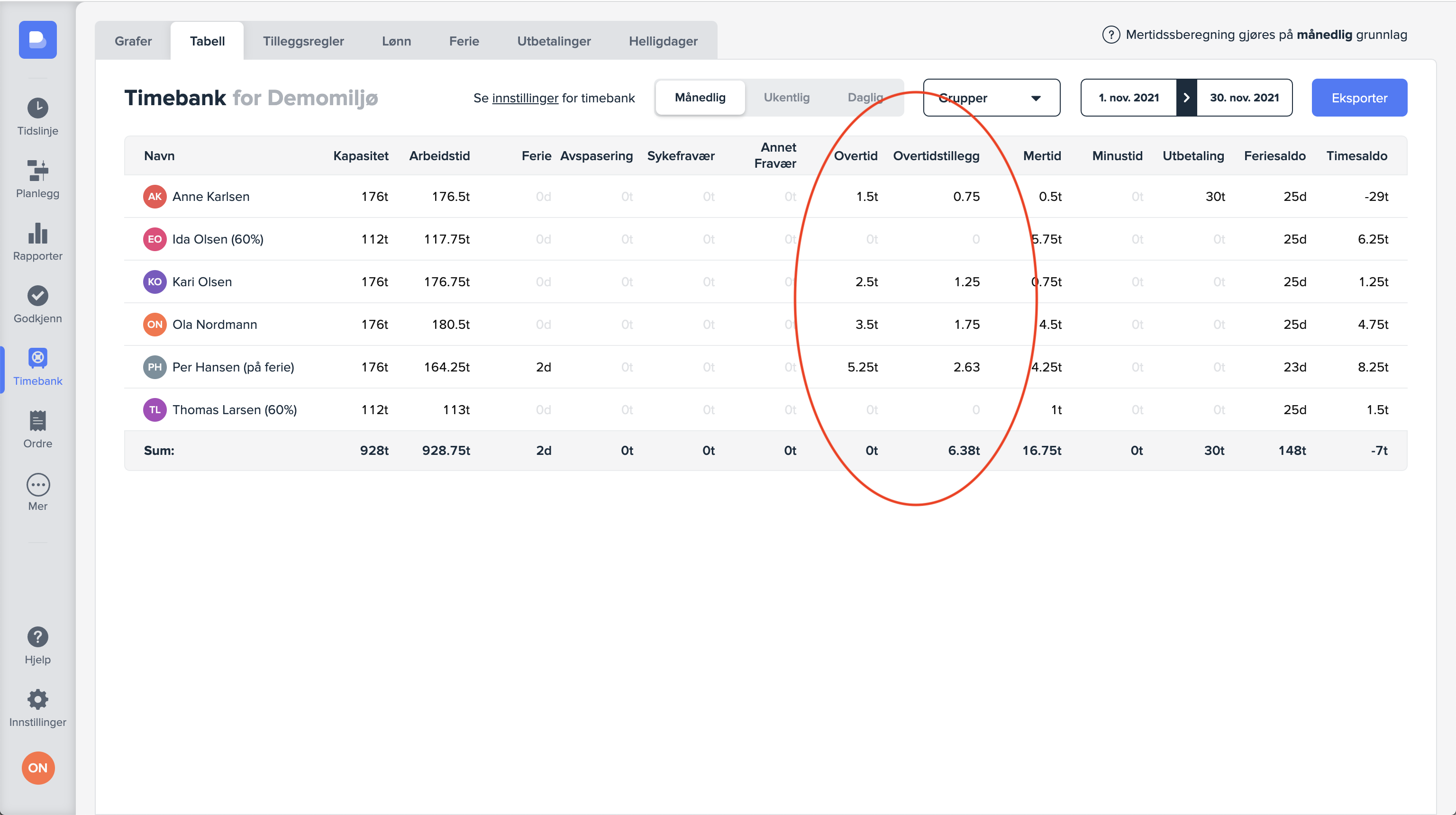Viewport: 1456px width, 815px height.
Task: Open Hjelp question mark icon
Action: pyautogui.click(x=38, y=637)
